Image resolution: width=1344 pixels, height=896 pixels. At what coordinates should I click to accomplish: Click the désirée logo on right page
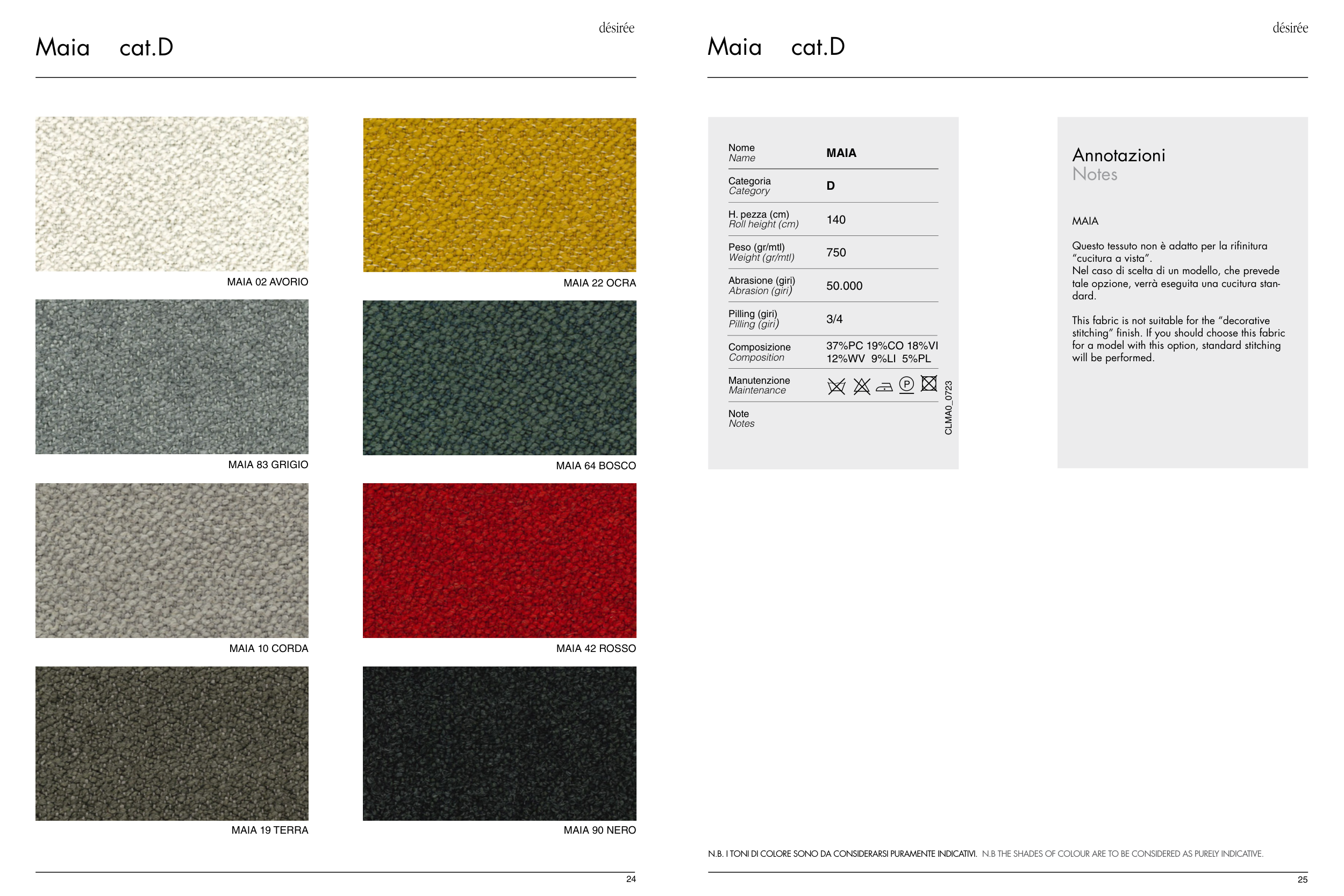click(x=1290, y=28)
